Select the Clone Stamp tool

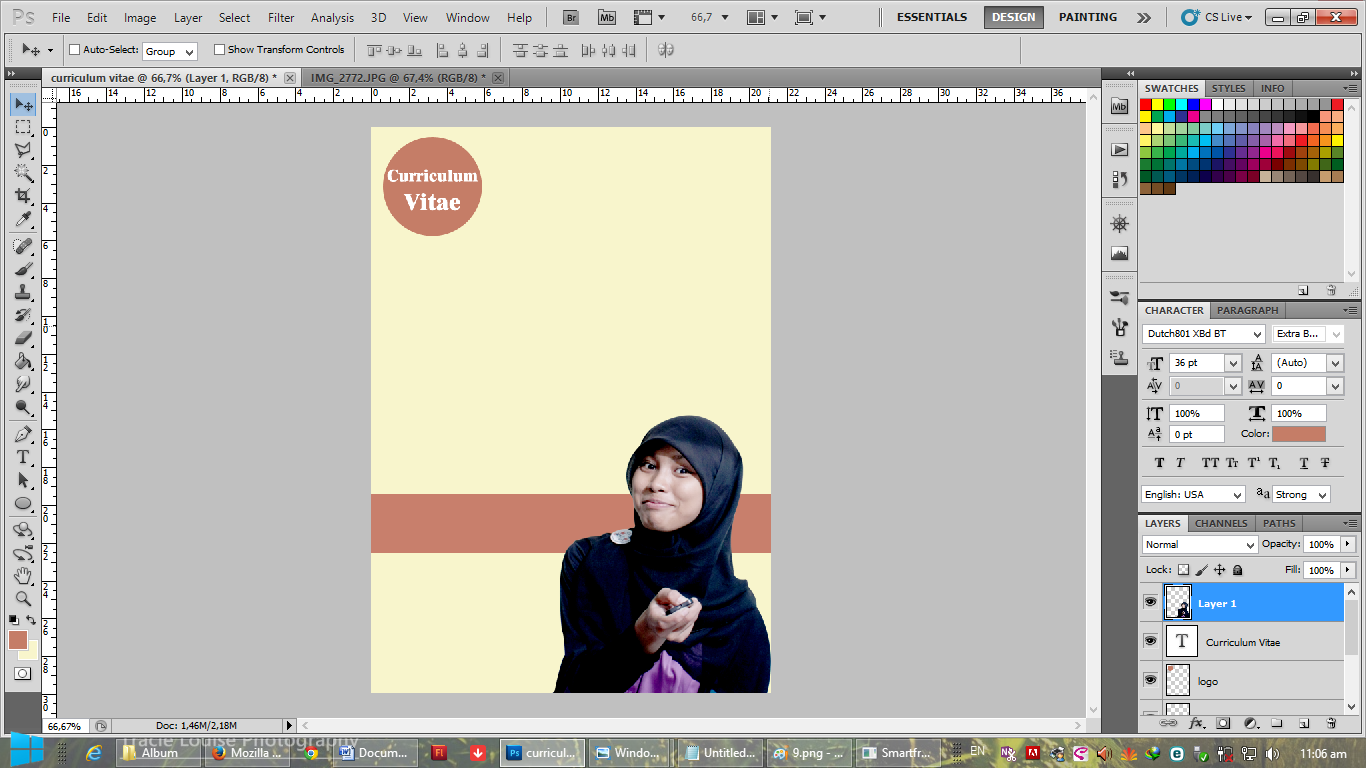[x=23, y=292]
